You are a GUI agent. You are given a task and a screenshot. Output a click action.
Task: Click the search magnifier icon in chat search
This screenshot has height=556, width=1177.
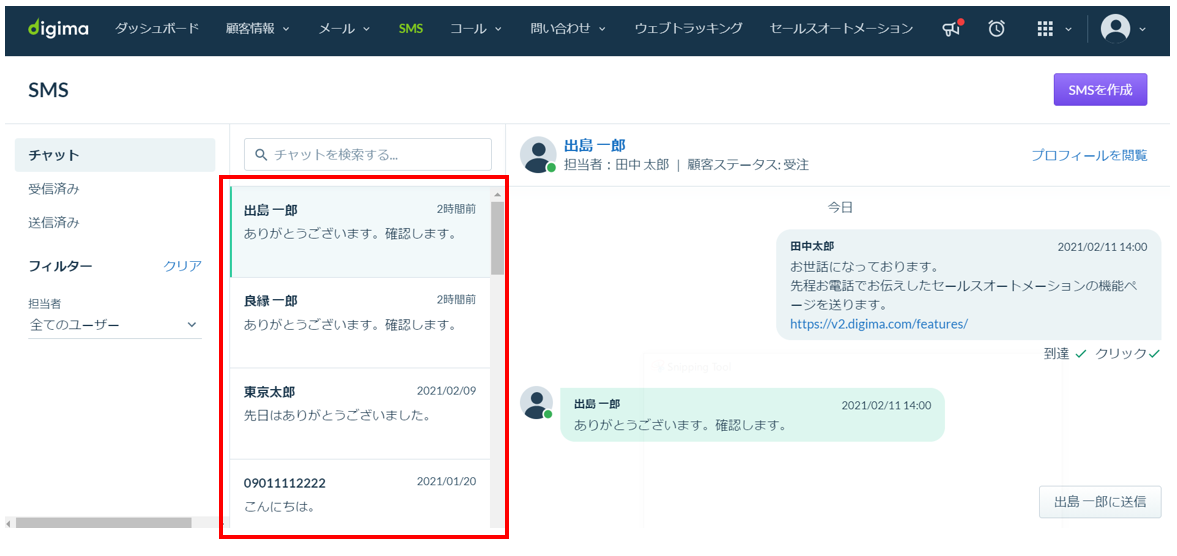[261, 155]
